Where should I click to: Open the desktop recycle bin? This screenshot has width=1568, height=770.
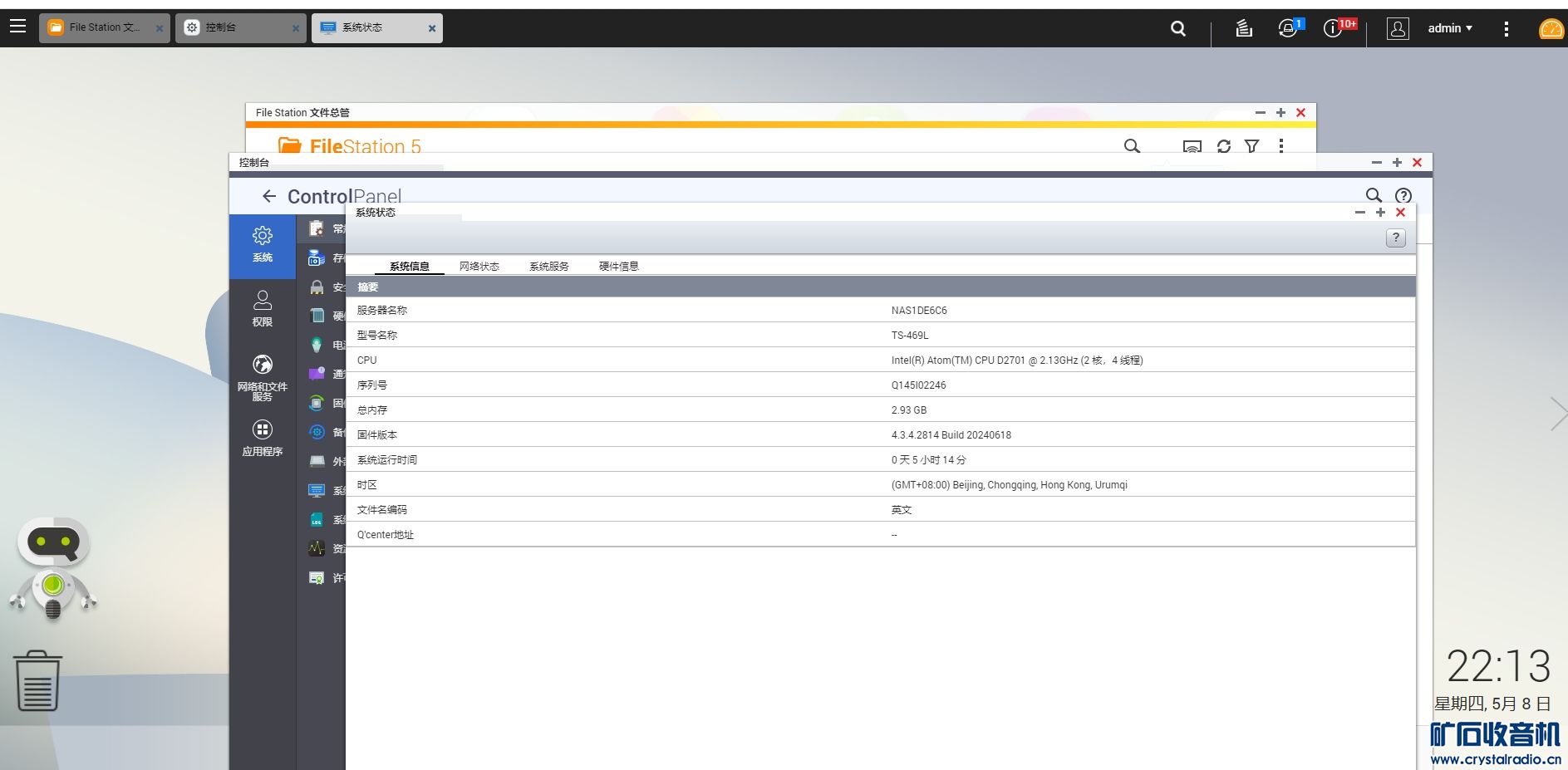point(37,681)
